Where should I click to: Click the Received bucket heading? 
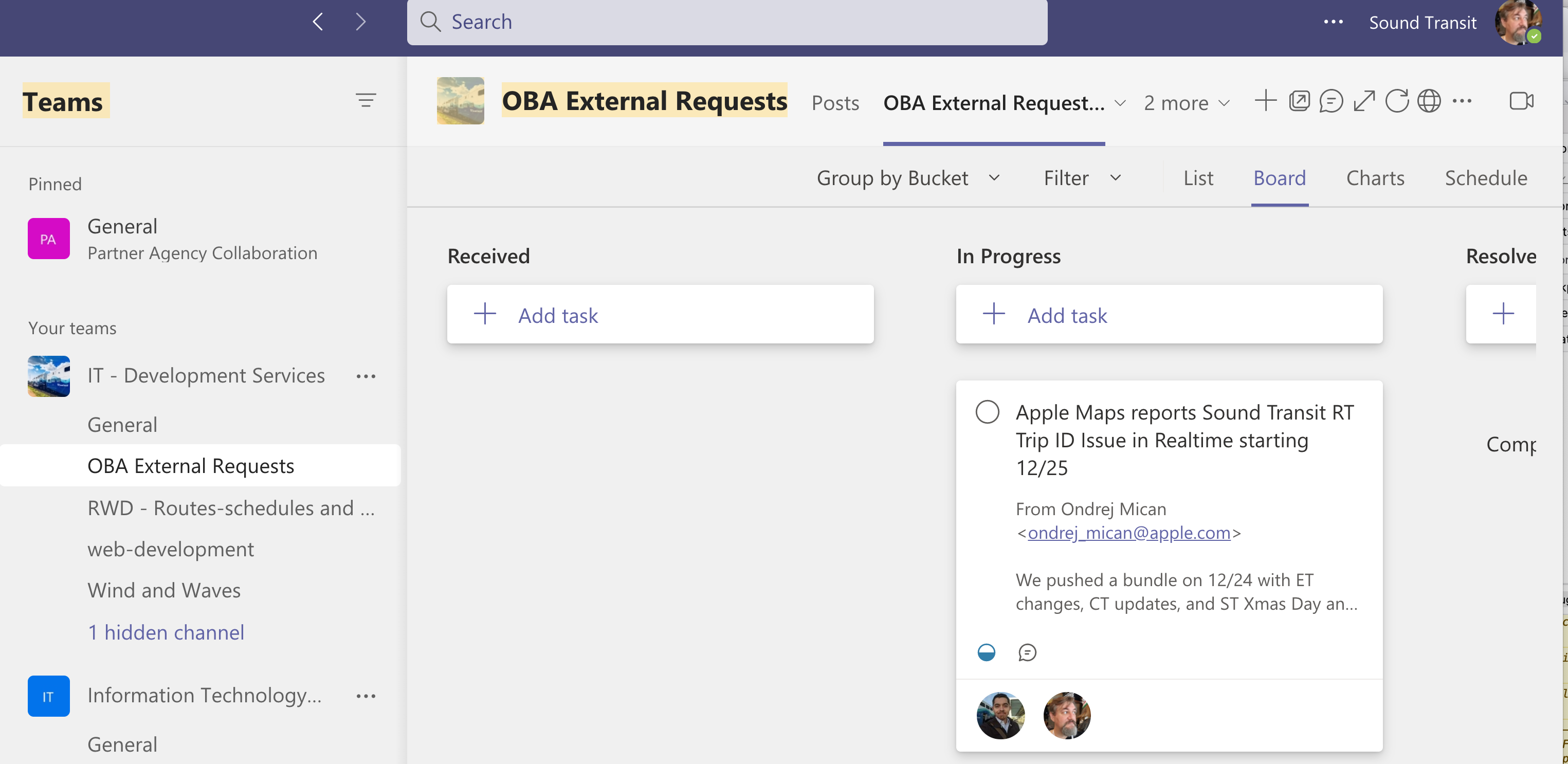pyautogui.click(x=488, y=256)
